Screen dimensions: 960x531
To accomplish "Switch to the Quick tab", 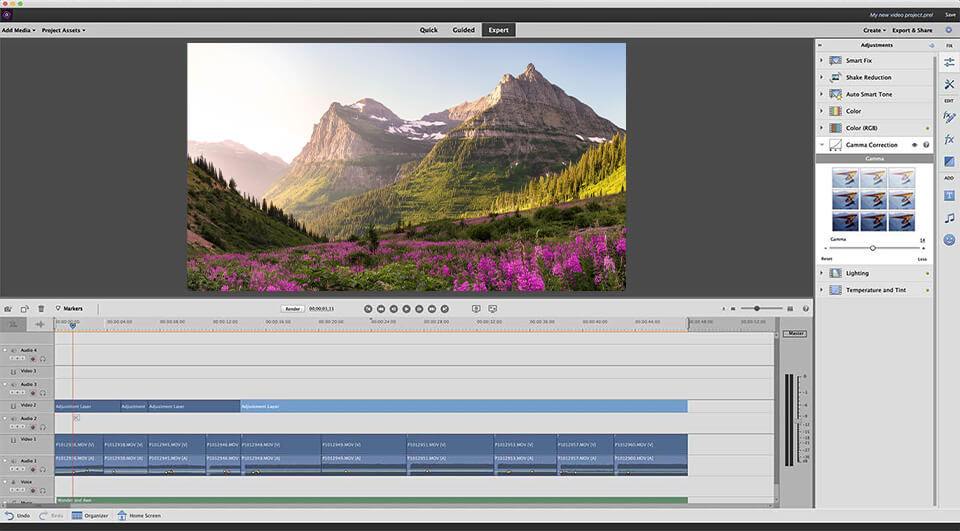I will point(428,30).
